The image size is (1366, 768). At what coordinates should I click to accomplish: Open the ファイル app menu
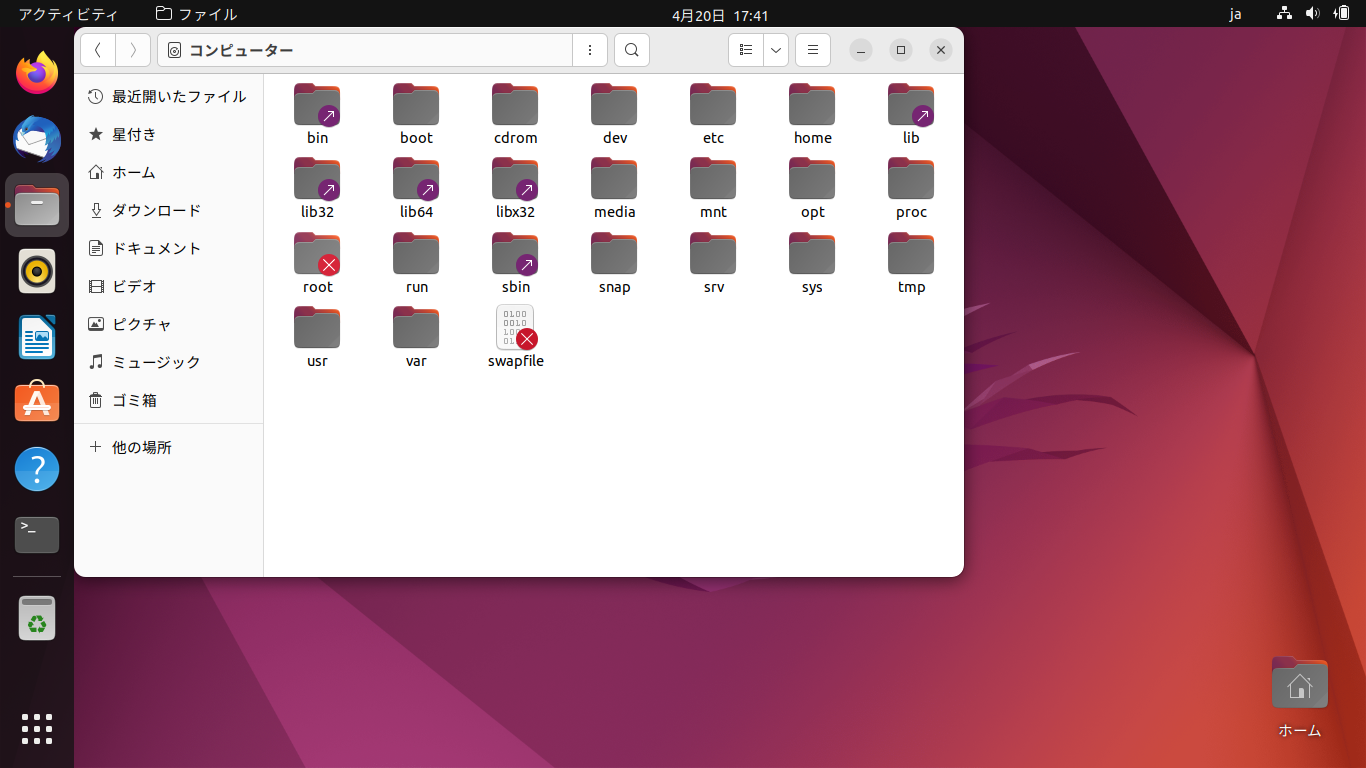197,14
